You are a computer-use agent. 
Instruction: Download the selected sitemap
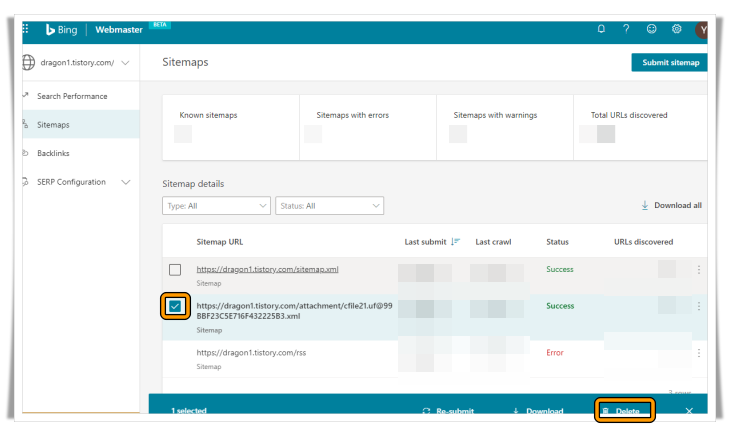538,411
